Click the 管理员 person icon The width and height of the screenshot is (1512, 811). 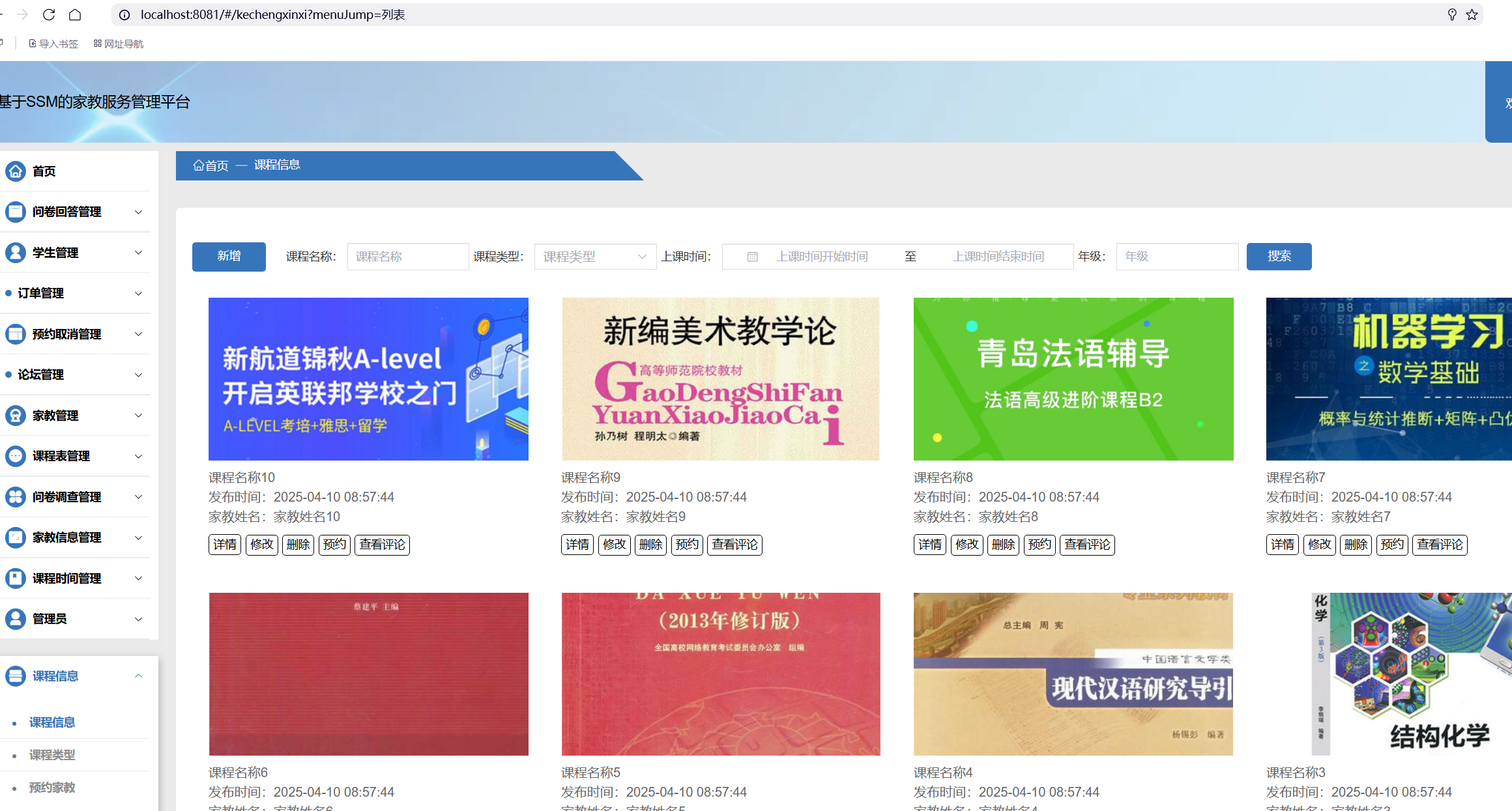16,619
